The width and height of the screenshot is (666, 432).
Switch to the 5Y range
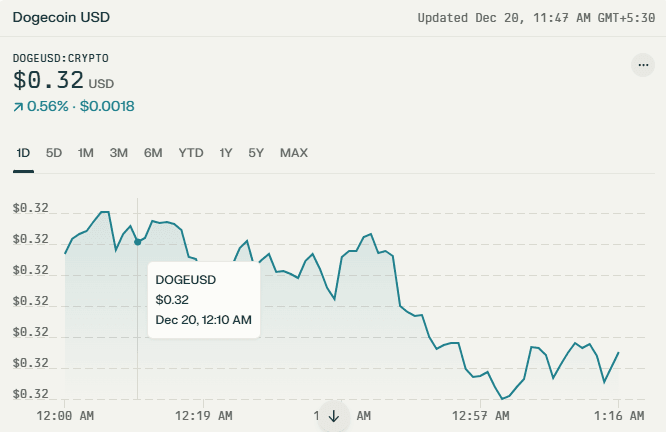tap(256, 153)
